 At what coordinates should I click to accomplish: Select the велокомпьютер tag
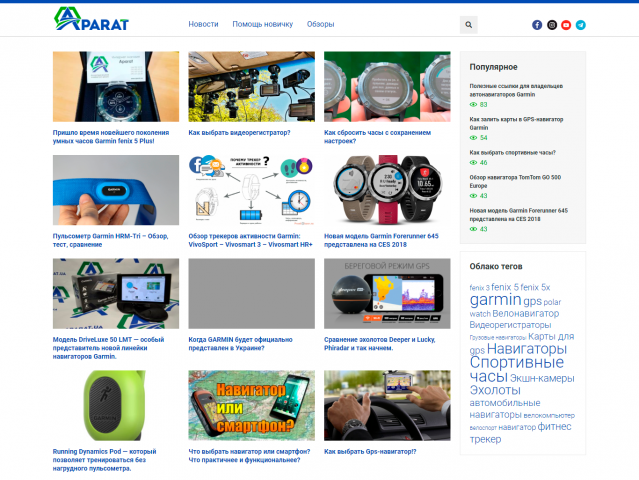pyautogui.click(x=549, y=416)
